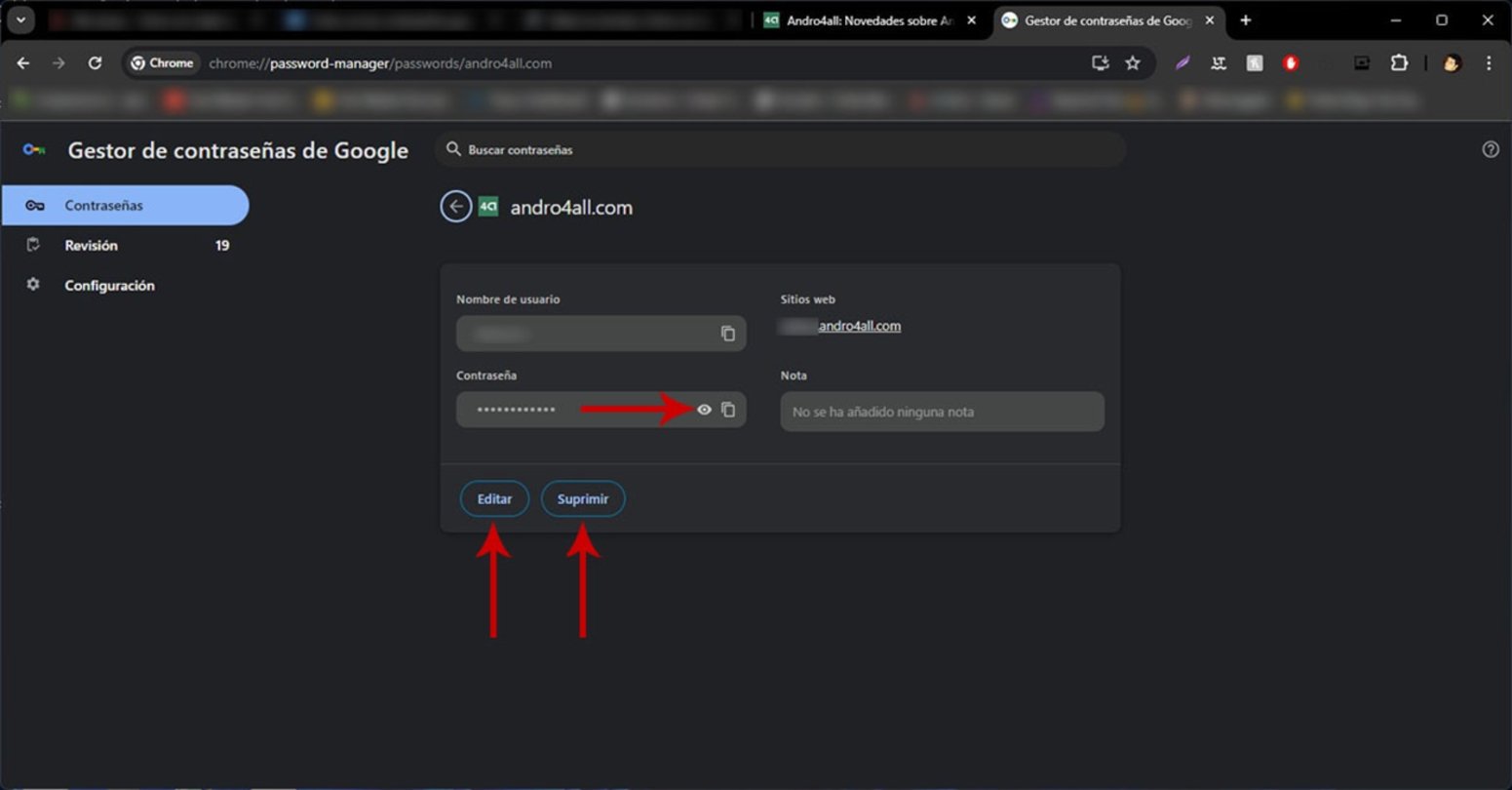Bookmark this page with the star icon
Image resolution: width=1512 pixels, height=790 pixels.
(x=1132, y=63)
